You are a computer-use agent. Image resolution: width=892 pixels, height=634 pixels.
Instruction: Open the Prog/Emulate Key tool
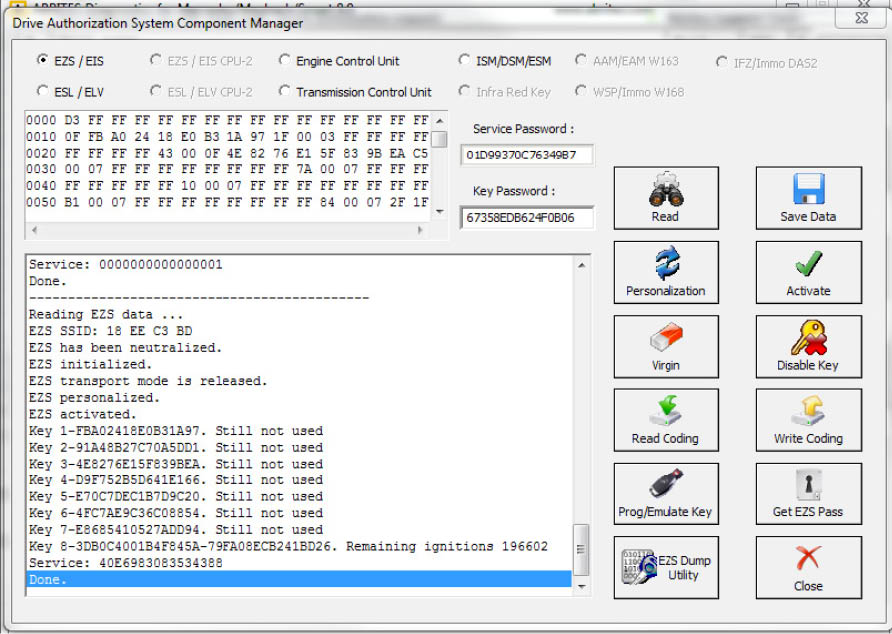pos(665,494)
